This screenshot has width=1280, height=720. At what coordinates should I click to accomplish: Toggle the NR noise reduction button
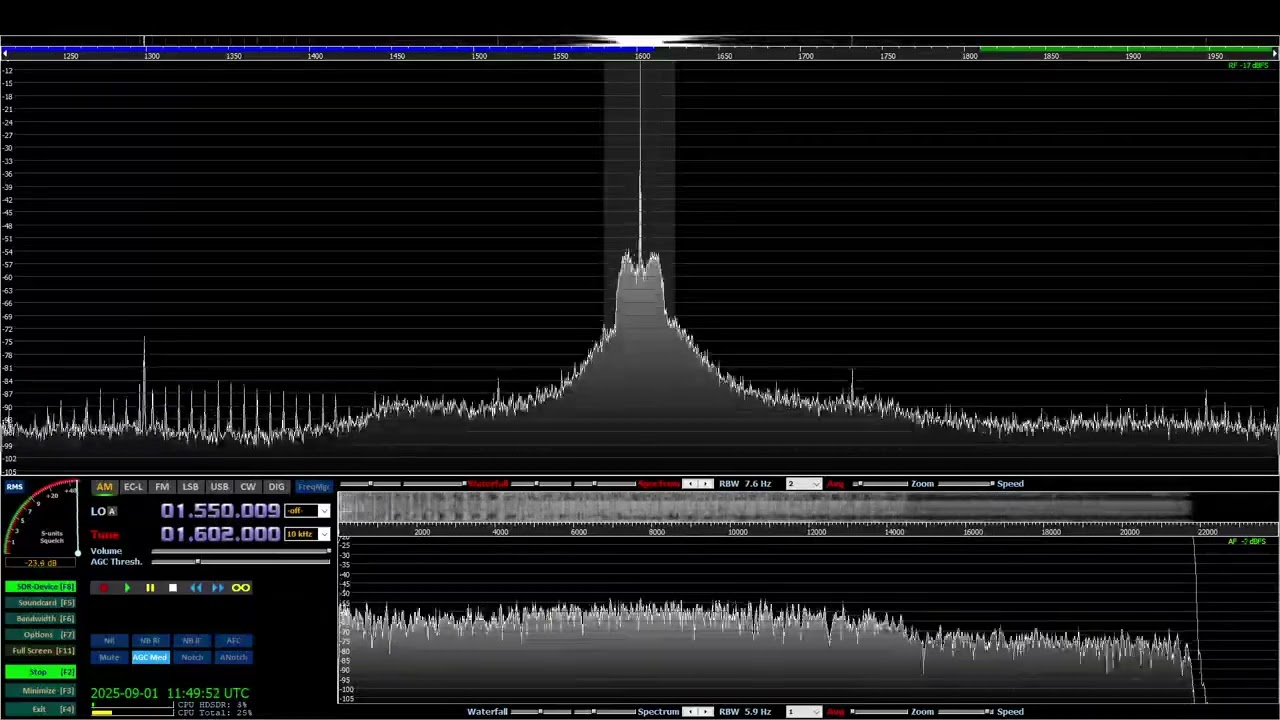tap(109, 641)
